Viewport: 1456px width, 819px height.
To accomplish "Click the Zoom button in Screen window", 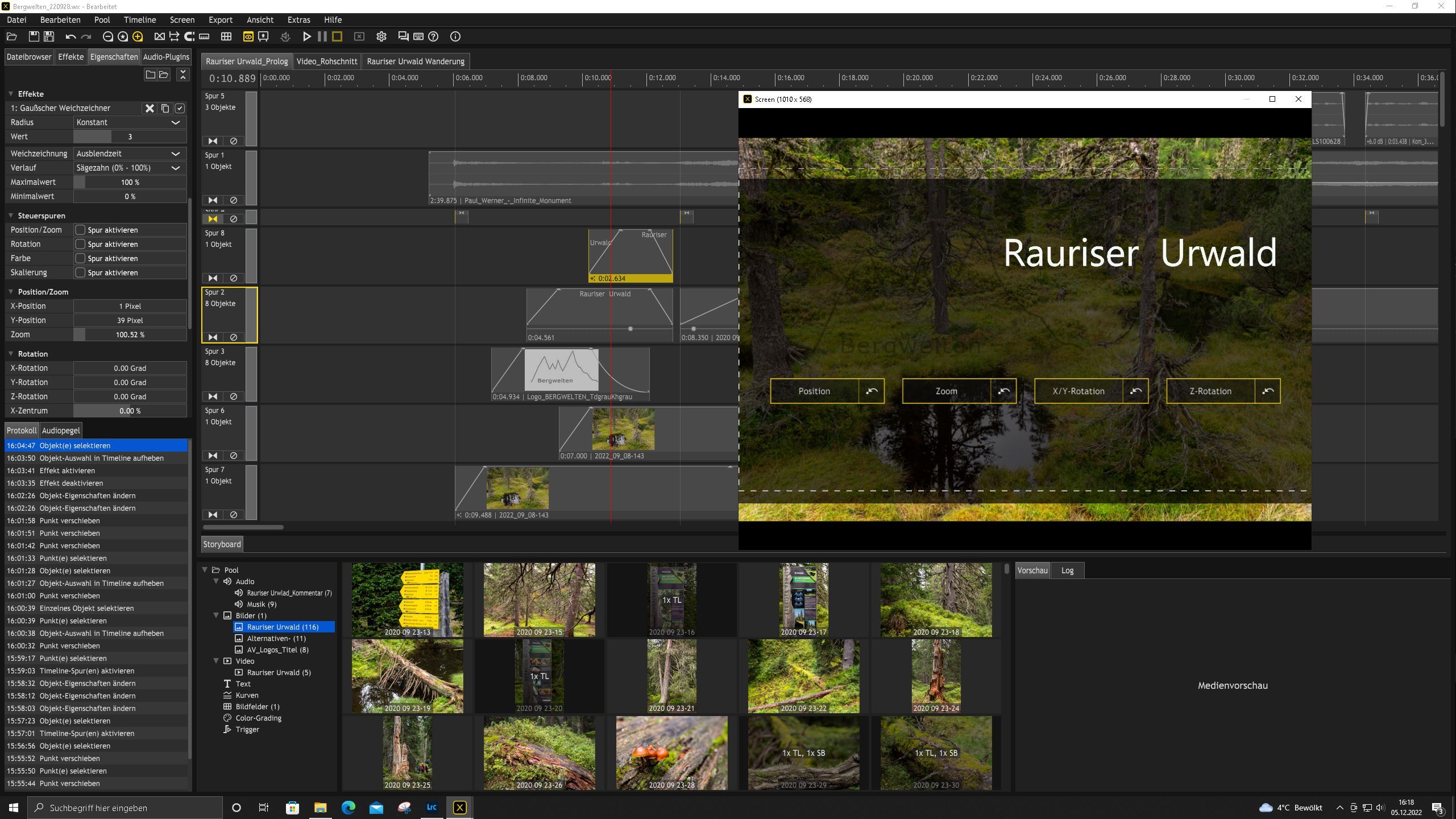I will [x=946, y=391].
